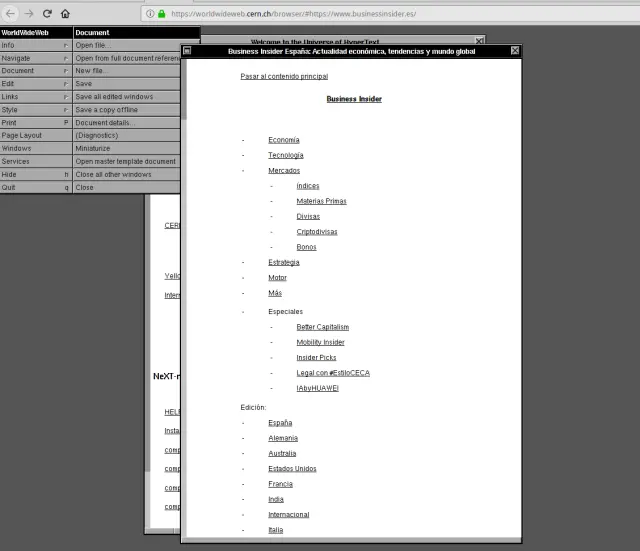The image size is (640, 551).
Task: Select Save a copy offline
Action: point(127,110)
